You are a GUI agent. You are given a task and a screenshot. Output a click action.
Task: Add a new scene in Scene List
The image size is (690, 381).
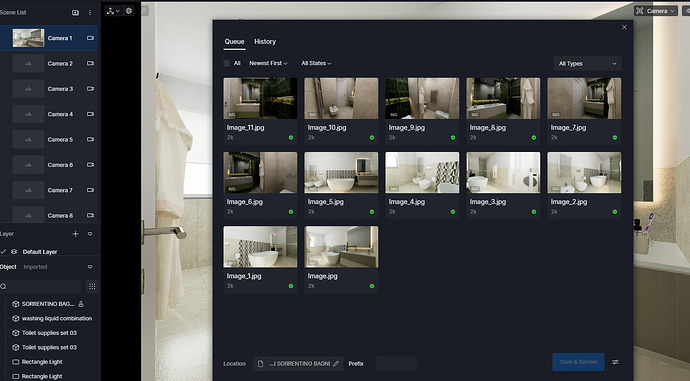pos(75,13)
